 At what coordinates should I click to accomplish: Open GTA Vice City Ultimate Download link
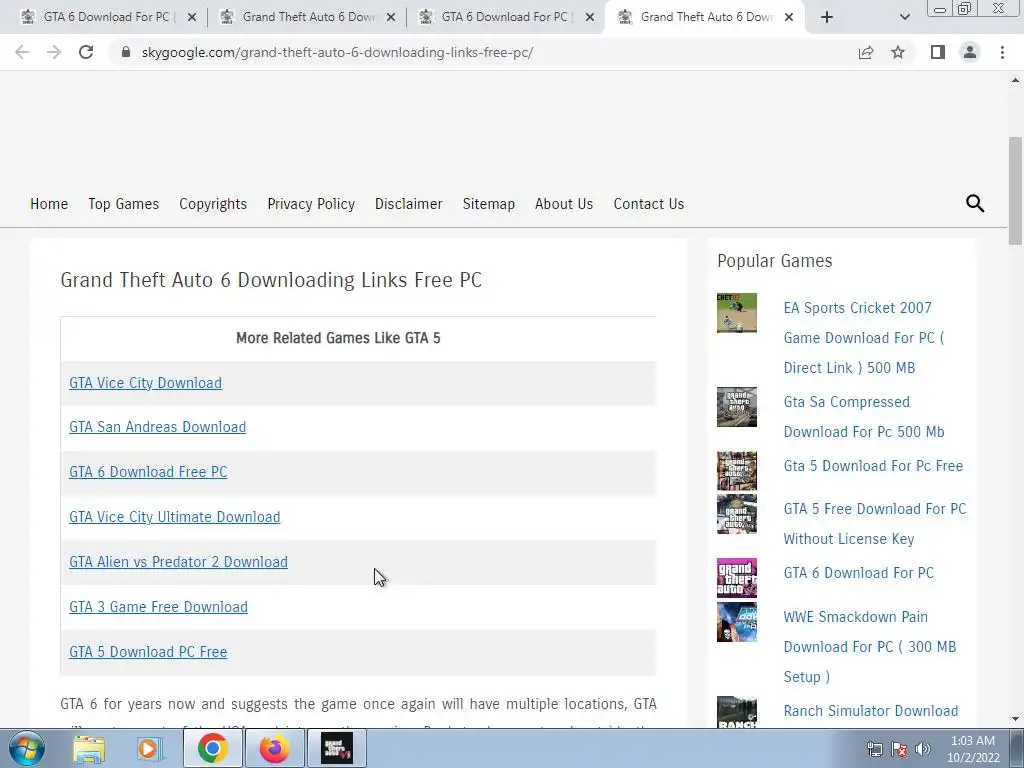tap(174, 517)
